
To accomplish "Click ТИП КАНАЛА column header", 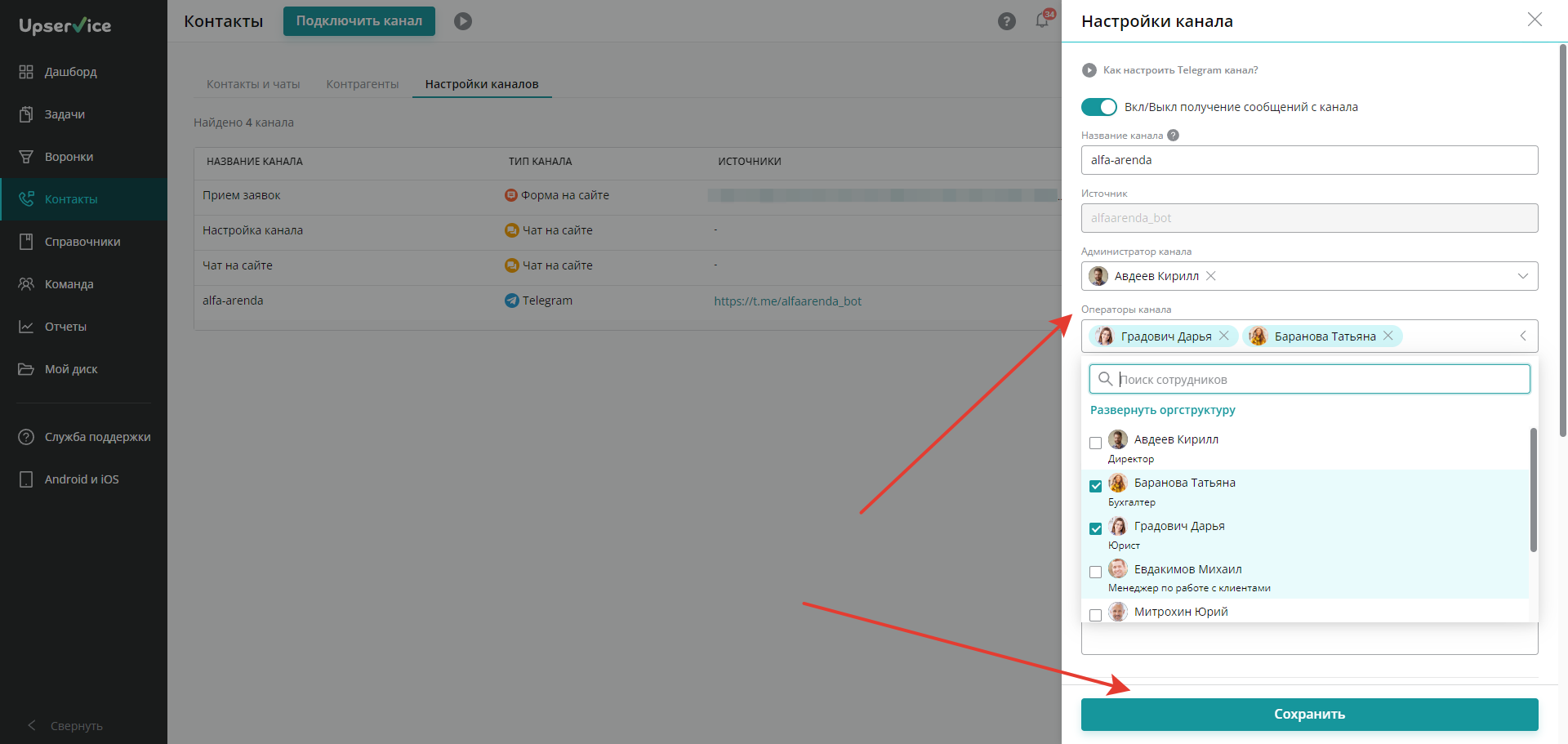I will 541,162.
